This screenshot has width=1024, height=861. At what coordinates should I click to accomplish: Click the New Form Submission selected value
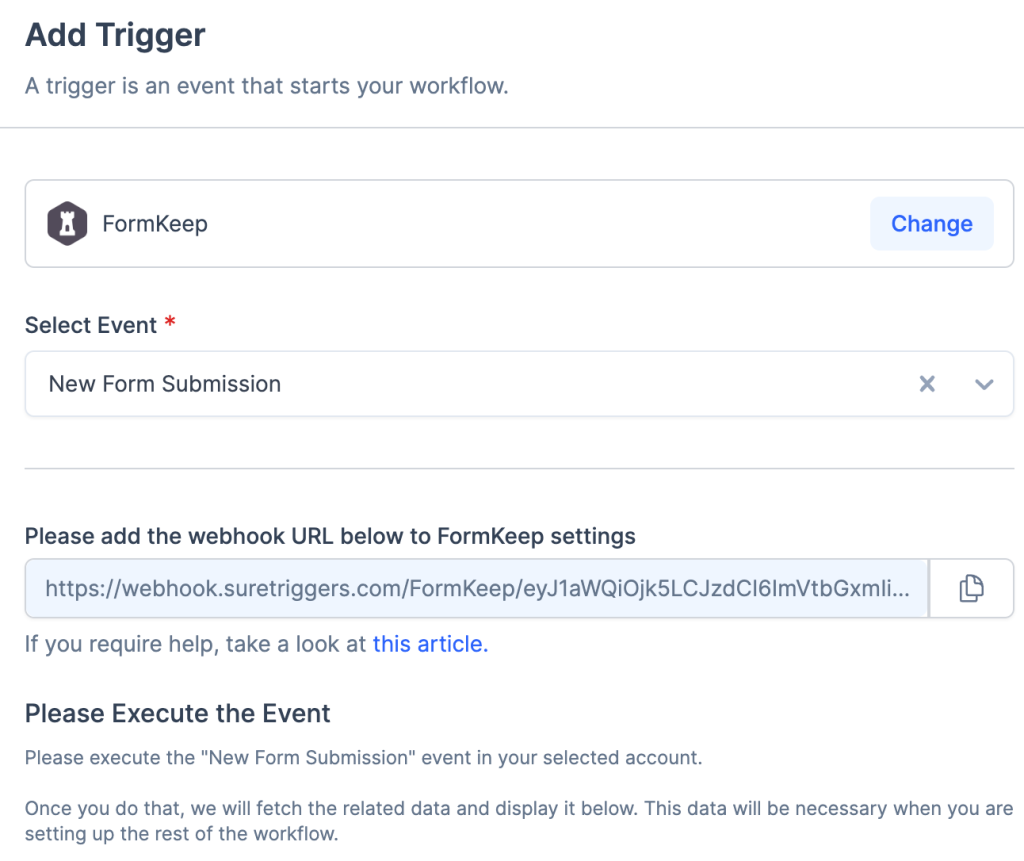coord(165,384)
